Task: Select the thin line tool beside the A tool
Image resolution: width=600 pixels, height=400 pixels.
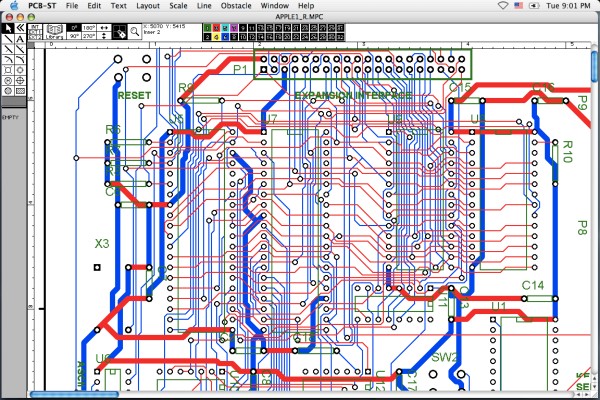Action: (x=8, y=39)
